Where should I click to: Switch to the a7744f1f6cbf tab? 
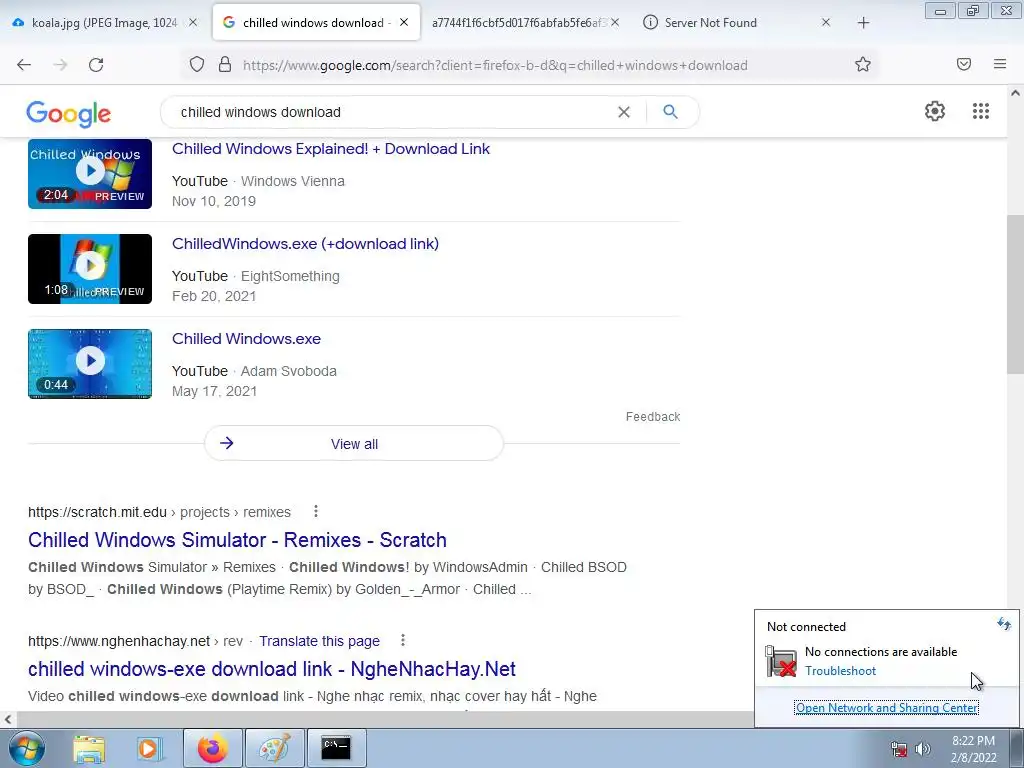[x=519, y=23]
